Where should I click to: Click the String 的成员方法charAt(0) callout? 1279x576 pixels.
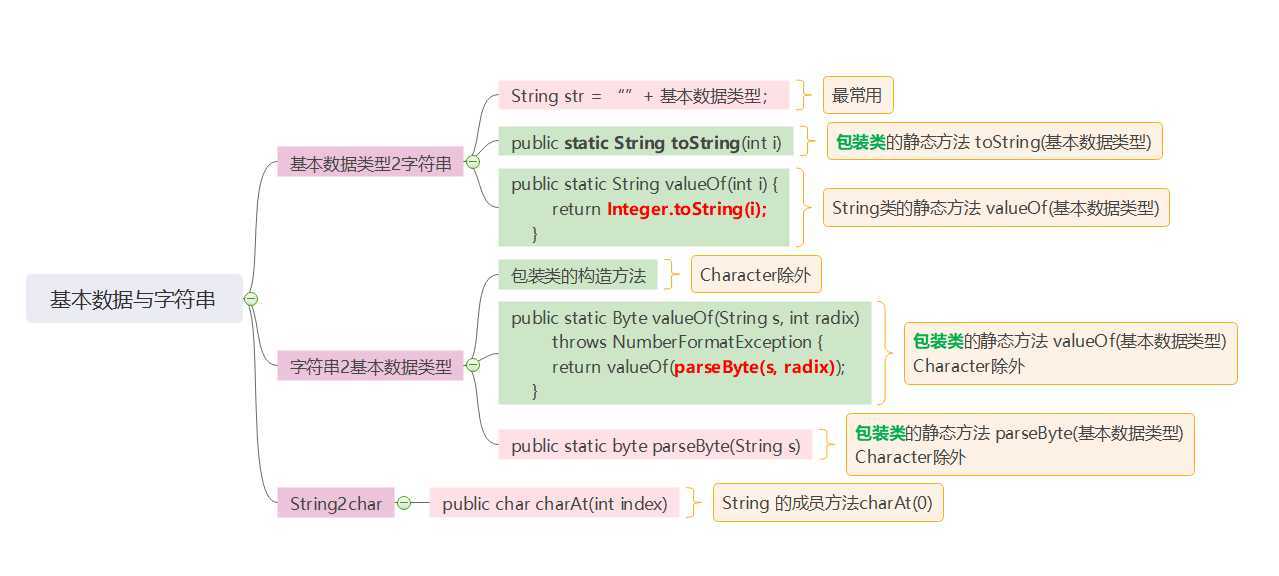point(827,503)
